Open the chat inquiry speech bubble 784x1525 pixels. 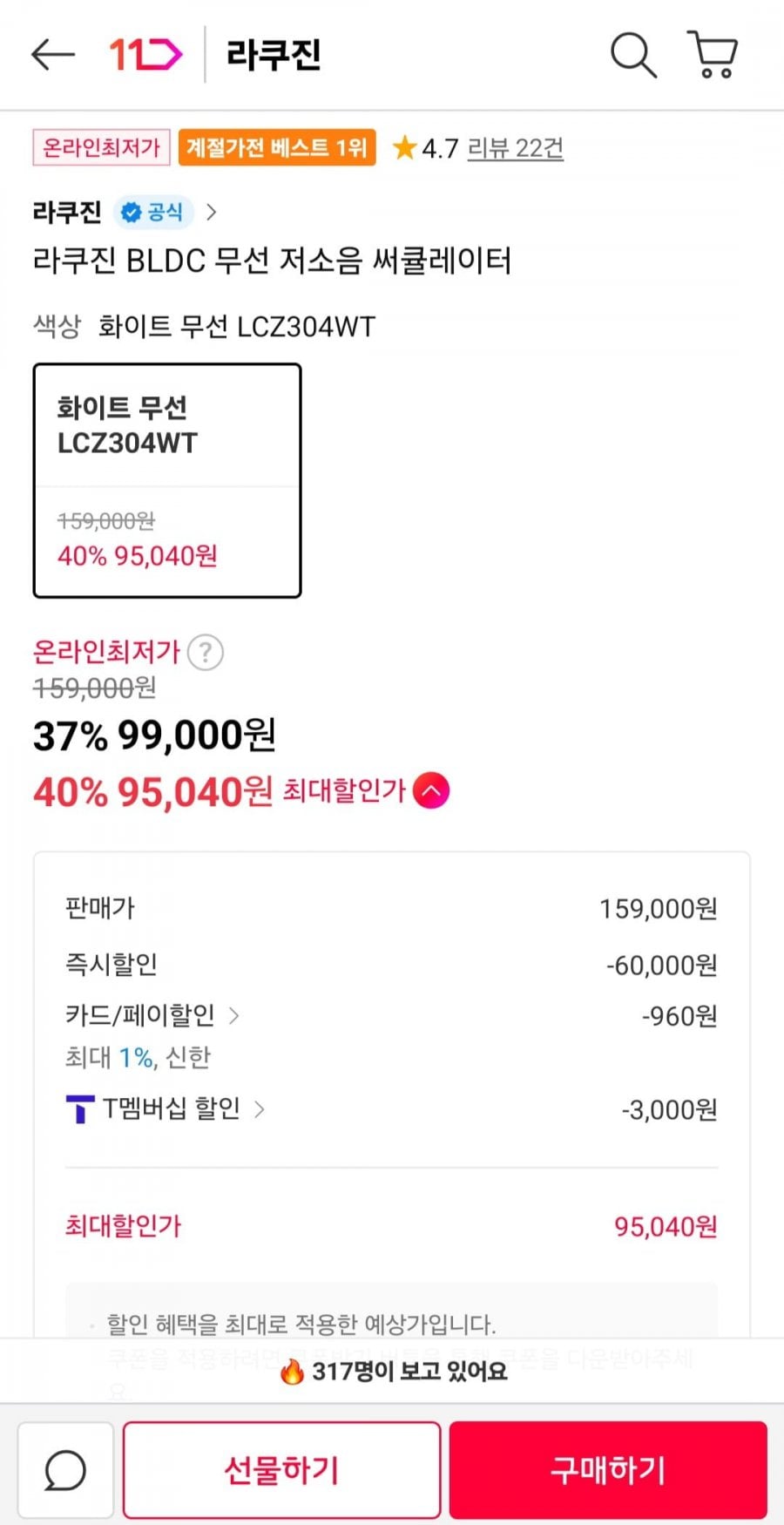point(65,1470)
